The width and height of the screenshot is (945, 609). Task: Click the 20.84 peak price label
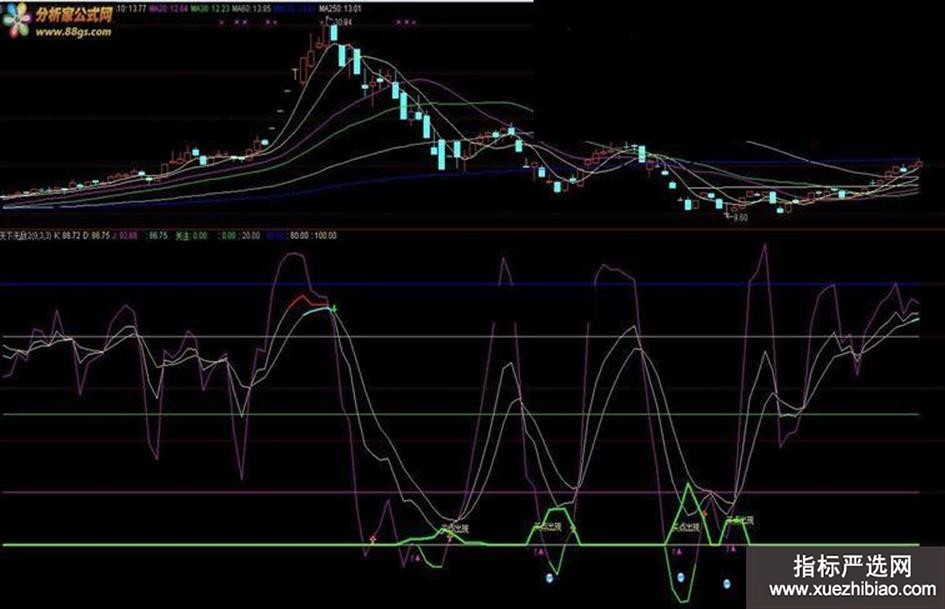(342, 22)
